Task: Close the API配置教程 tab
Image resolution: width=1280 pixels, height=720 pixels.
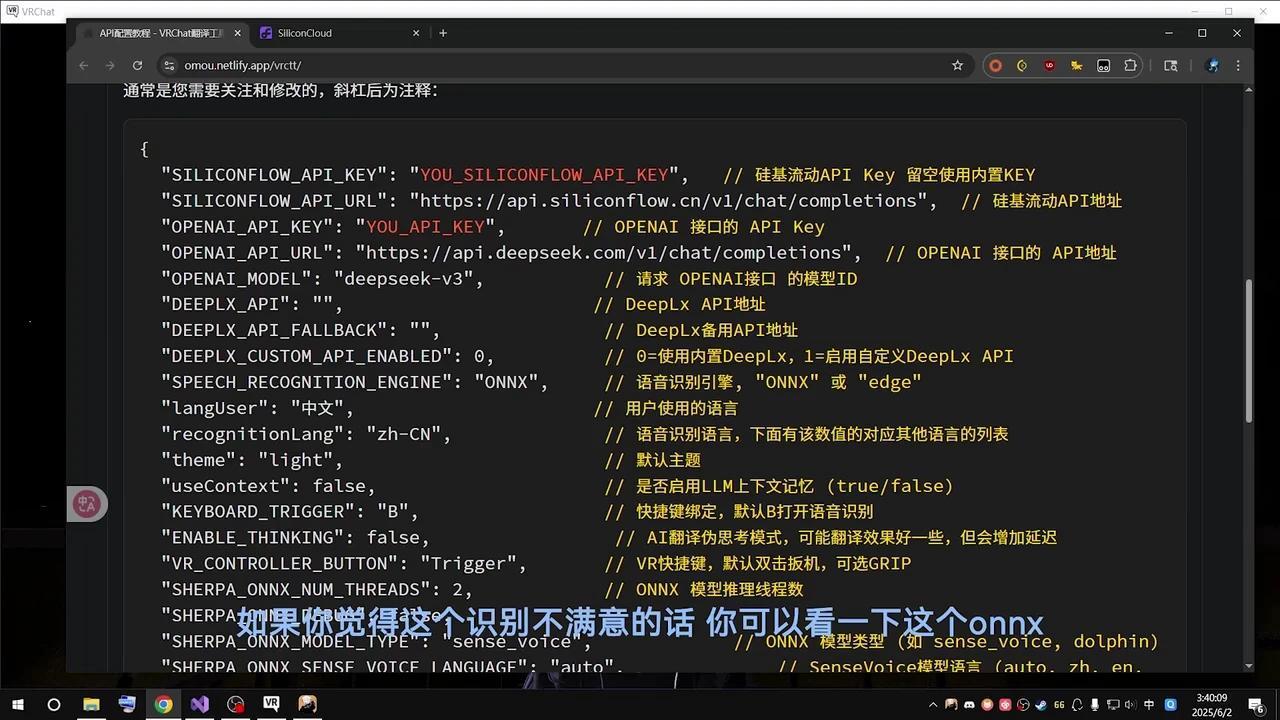Action: click(x=237, y=33)
